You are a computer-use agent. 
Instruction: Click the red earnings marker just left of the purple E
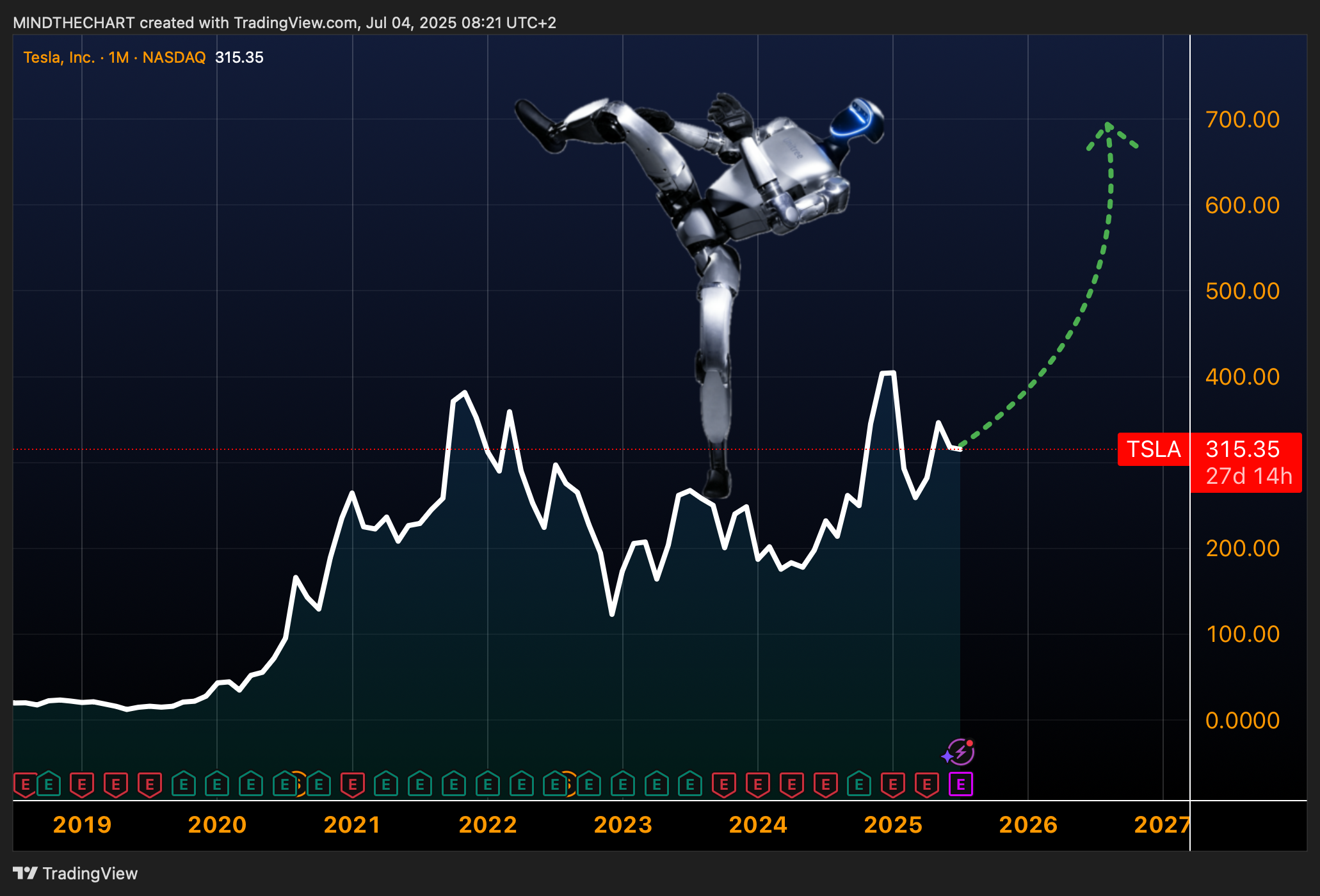(x=927, y=784)
